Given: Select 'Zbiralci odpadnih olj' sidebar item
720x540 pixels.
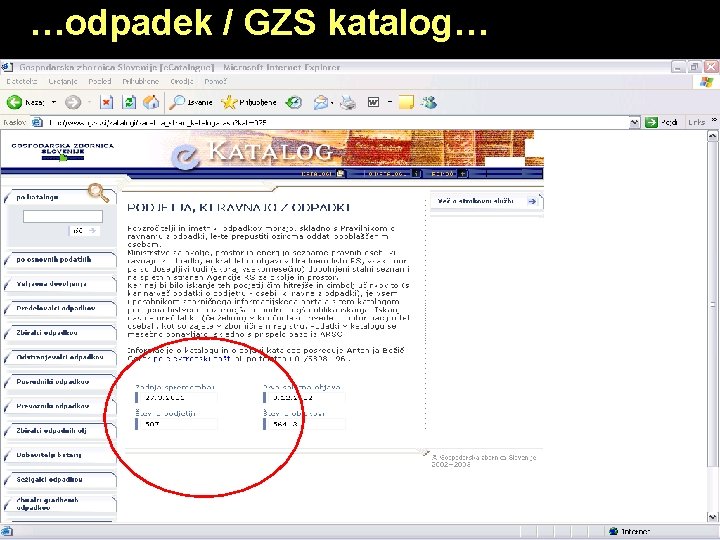Looking at the screenshot, I should [x=60, y=431].
